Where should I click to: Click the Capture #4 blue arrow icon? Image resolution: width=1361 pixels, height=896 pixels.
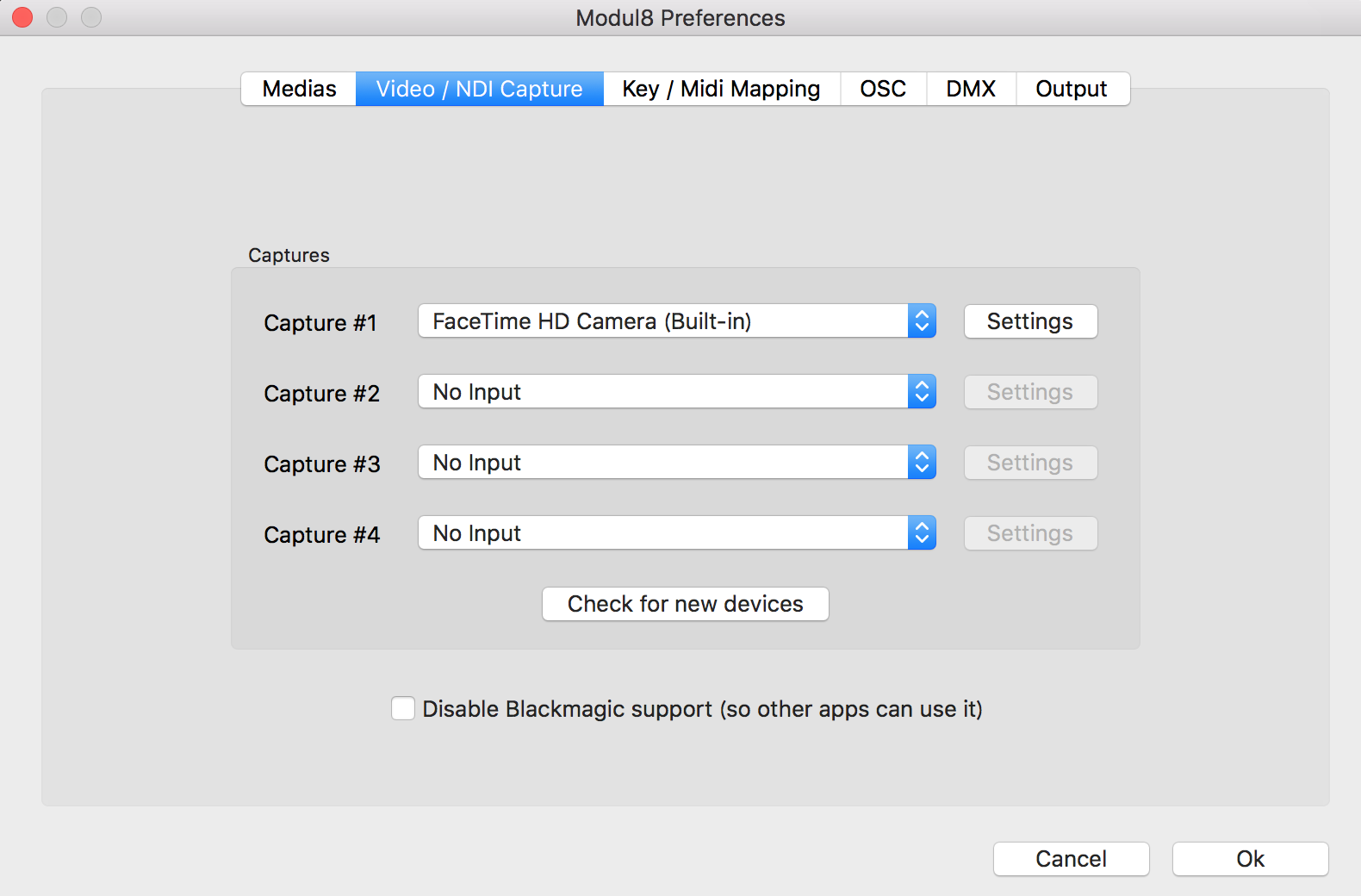(x=922, y=533)
